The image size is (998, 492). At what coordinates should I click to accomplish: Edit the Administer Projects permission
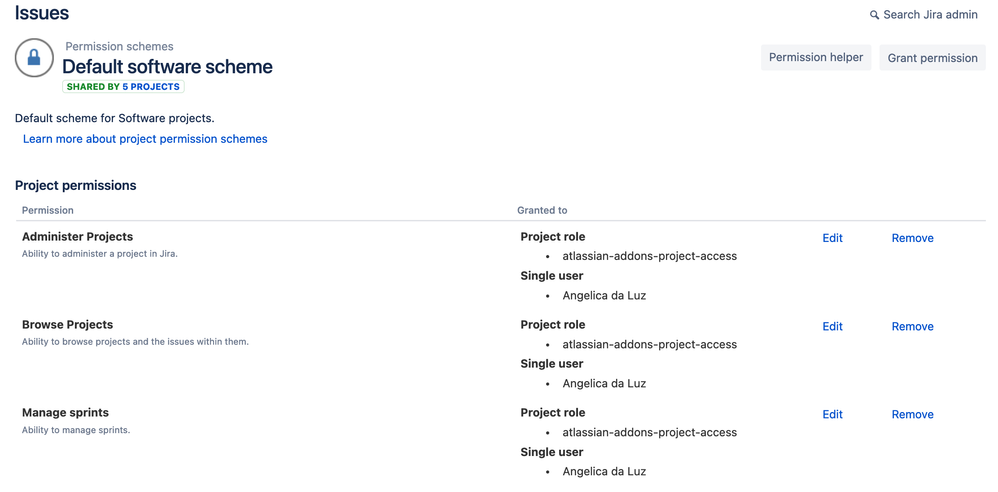(x=832, y=238)
